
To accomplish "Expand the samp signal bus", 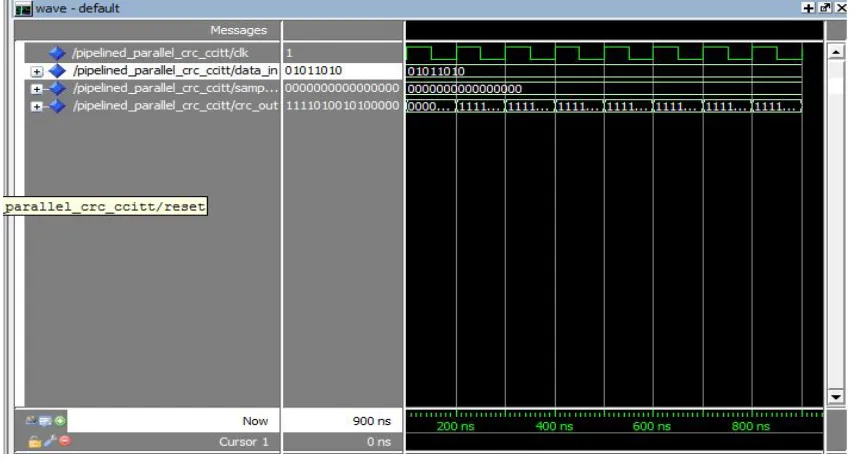I will 37,89.
